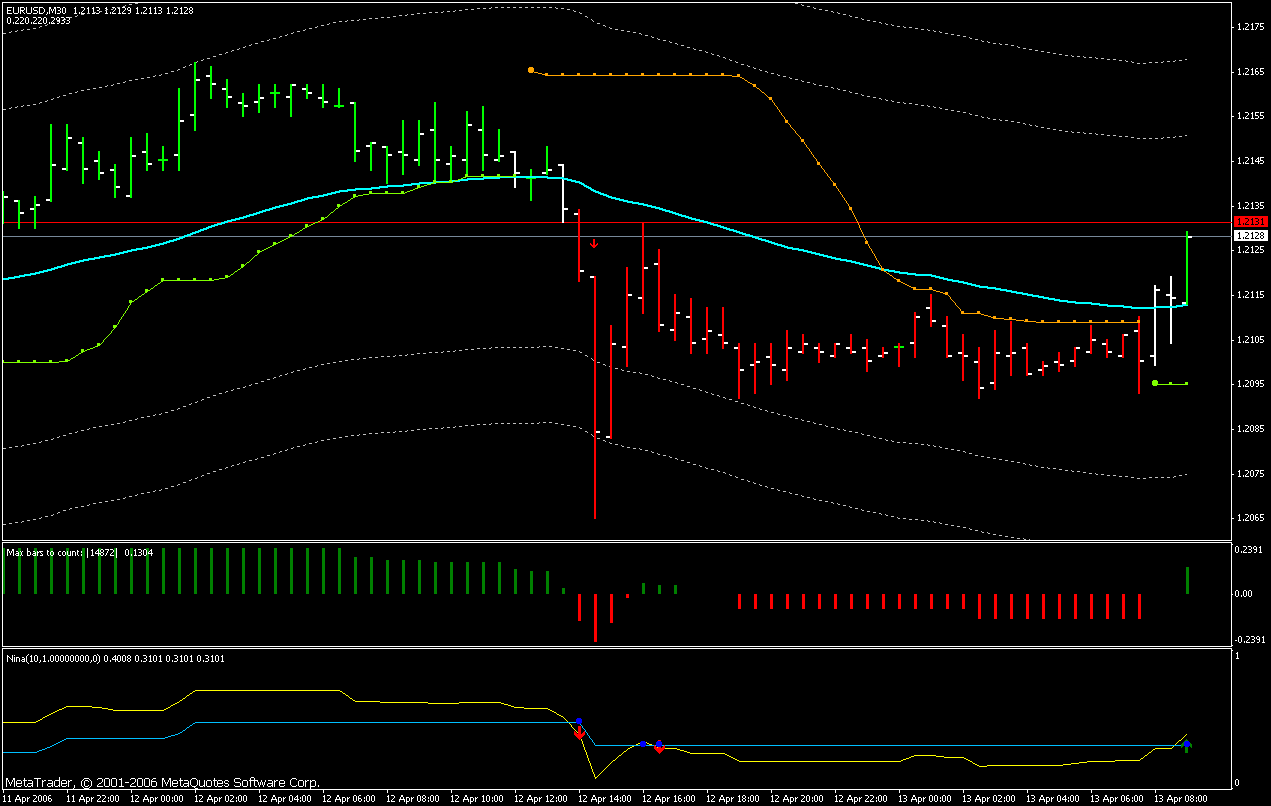Click the 1.2075 price axis label
This screenshot has height=806, width=1271.
[1250, 473]
